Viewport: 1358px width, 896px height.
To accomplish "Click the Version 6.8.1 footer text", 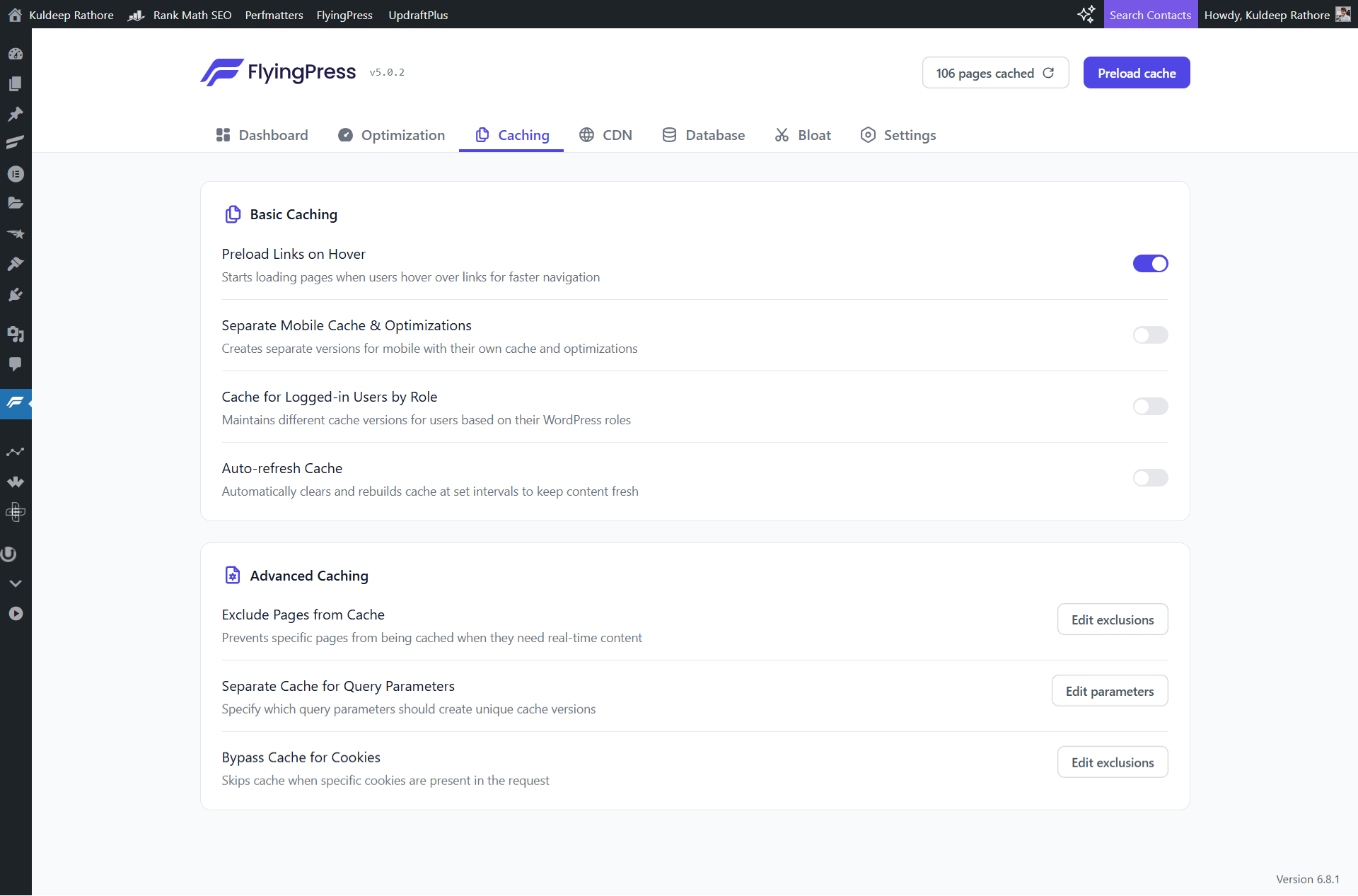I will [x=1307, y=879].
